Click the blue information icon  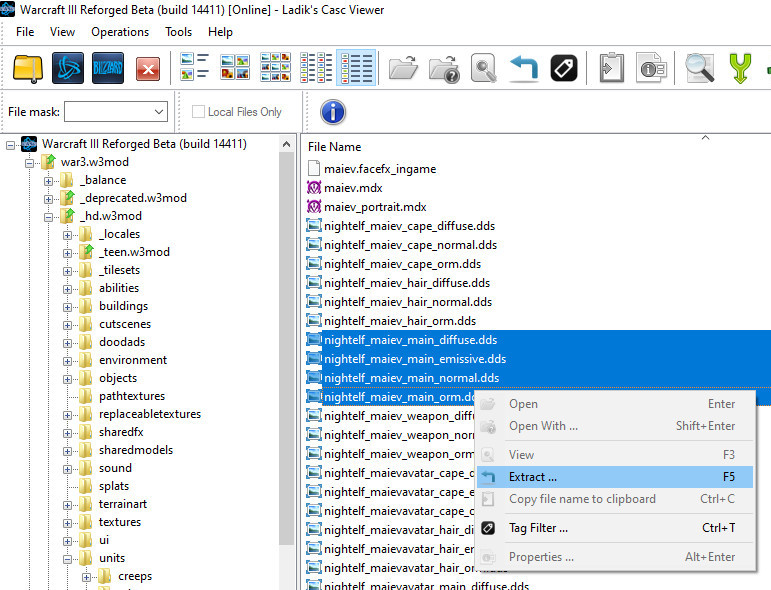pos(333,112)
